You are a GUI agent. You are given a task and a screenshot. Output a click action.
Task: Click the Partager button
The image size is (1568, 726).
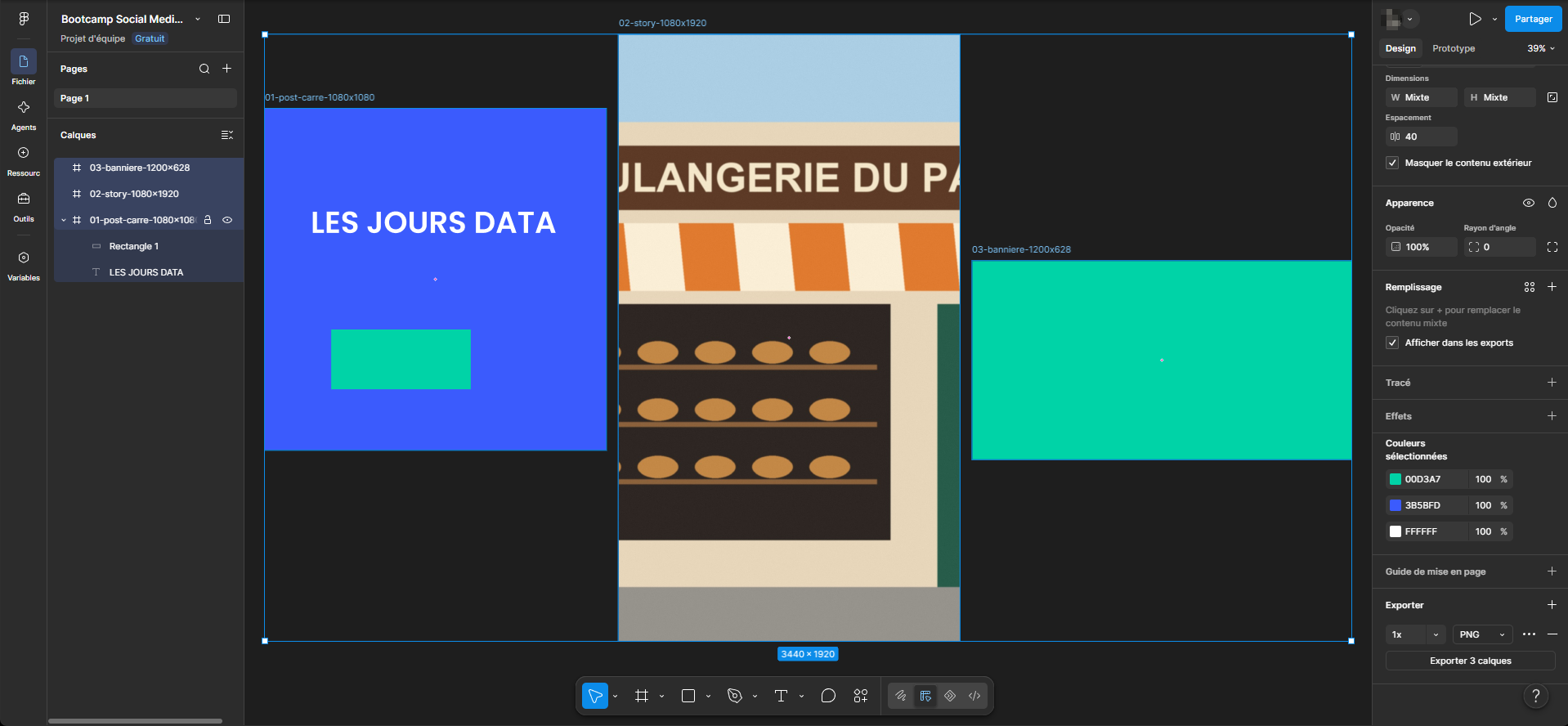[x=1533, y=19]
